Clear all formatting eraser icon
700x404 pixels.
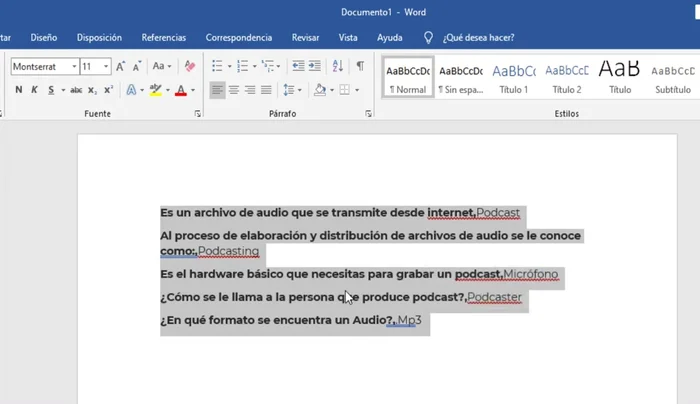tap(190, 67)
